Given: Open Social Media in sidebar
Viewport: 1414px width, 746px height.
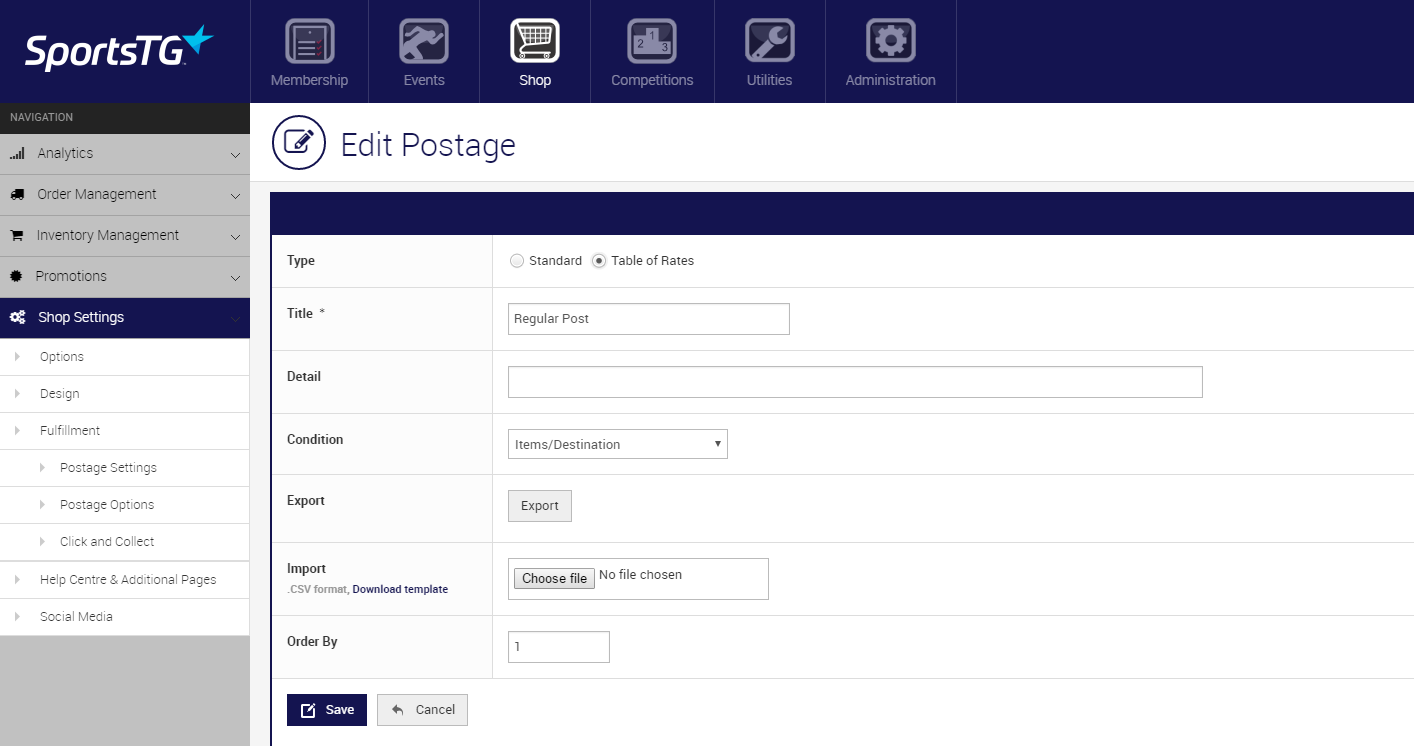Looking at the screenshot, I should click(76, 617).
